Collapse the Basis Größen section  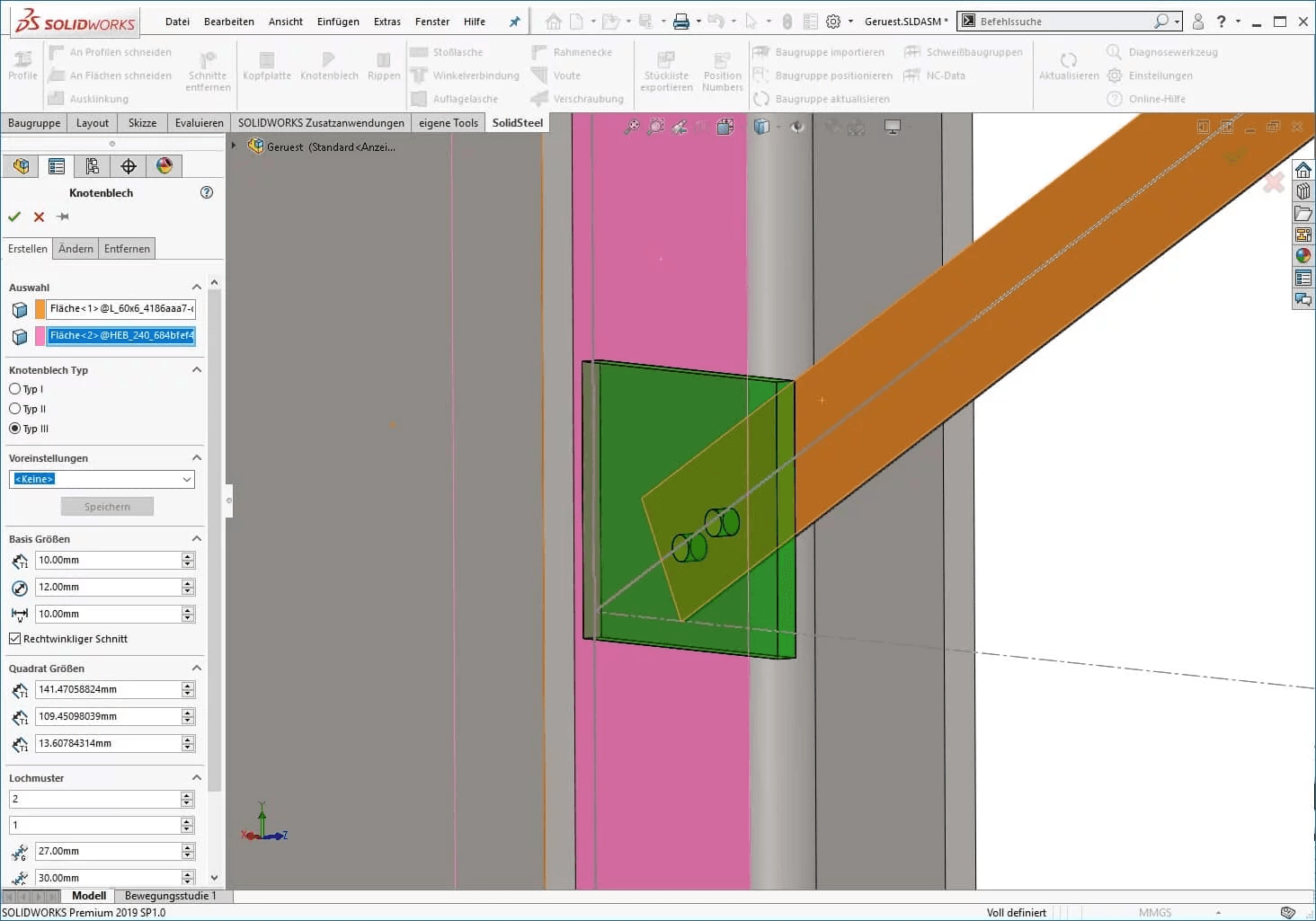[x=196, y=539]
